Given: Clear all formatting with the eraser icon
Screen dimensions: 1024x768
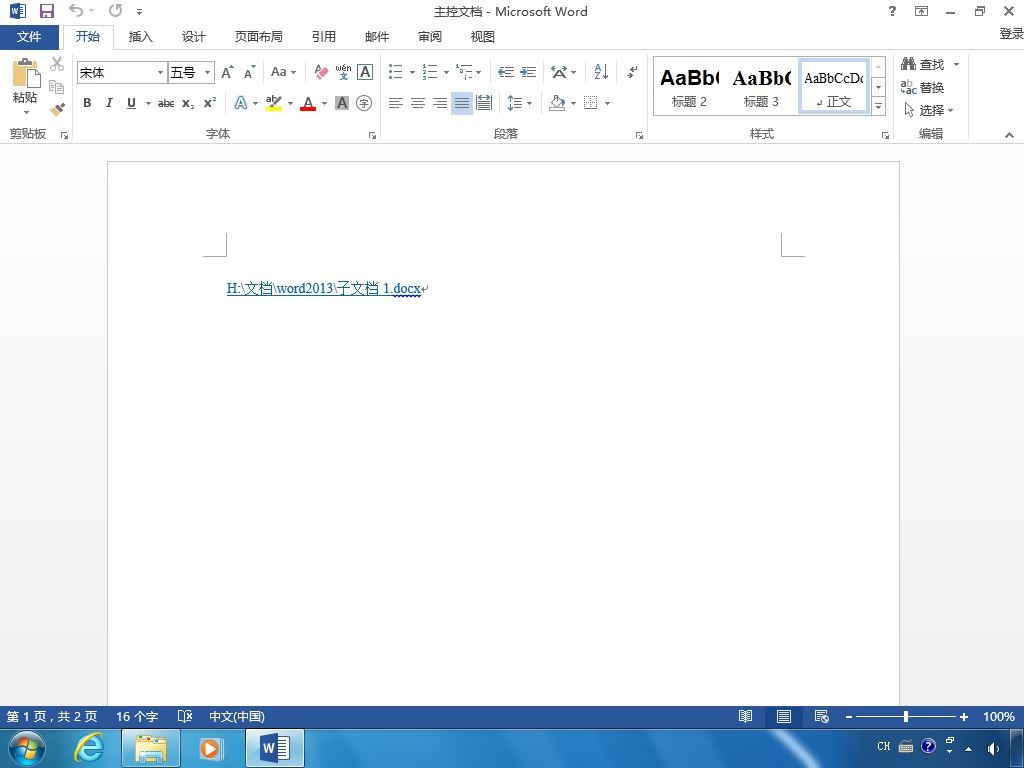Looking at the screenshot, I should click(x=321, y=72).
